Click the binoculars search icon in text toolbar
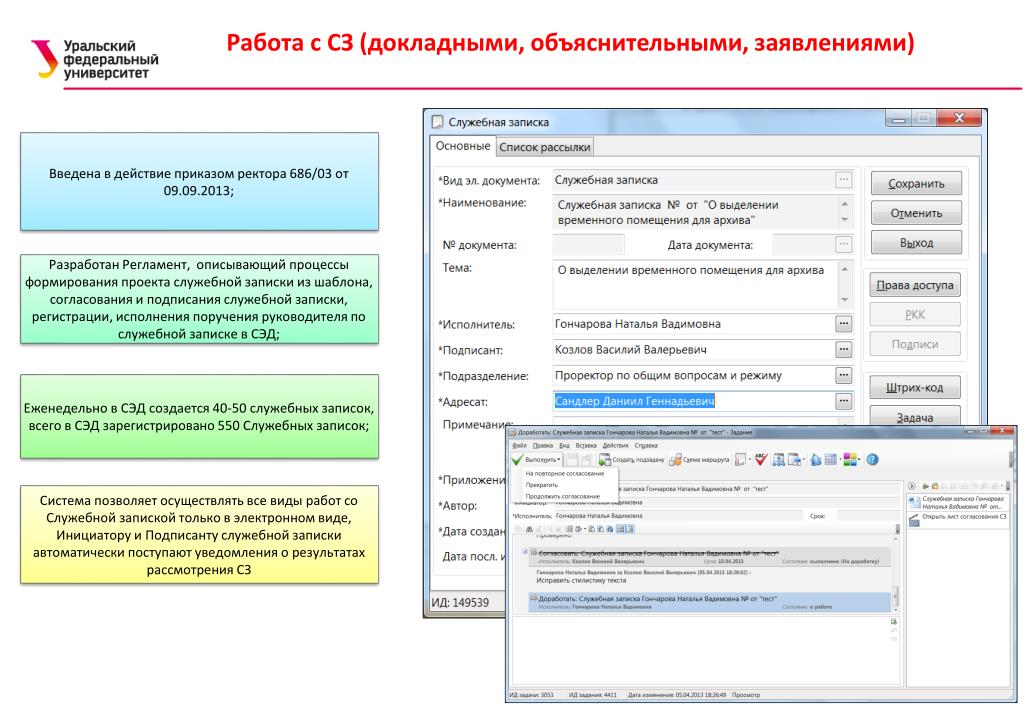 coord(529,529)
